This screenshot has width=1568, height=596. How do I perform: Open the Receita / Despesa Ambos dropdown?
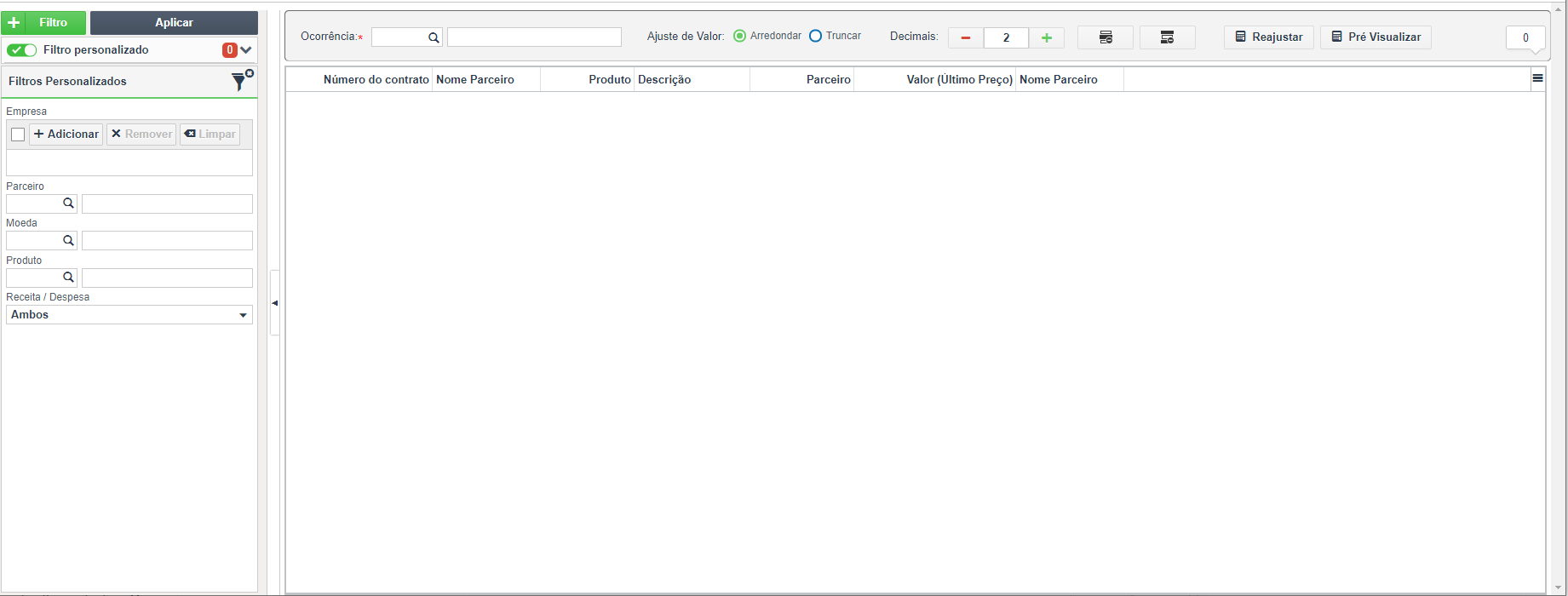(129, 315)
